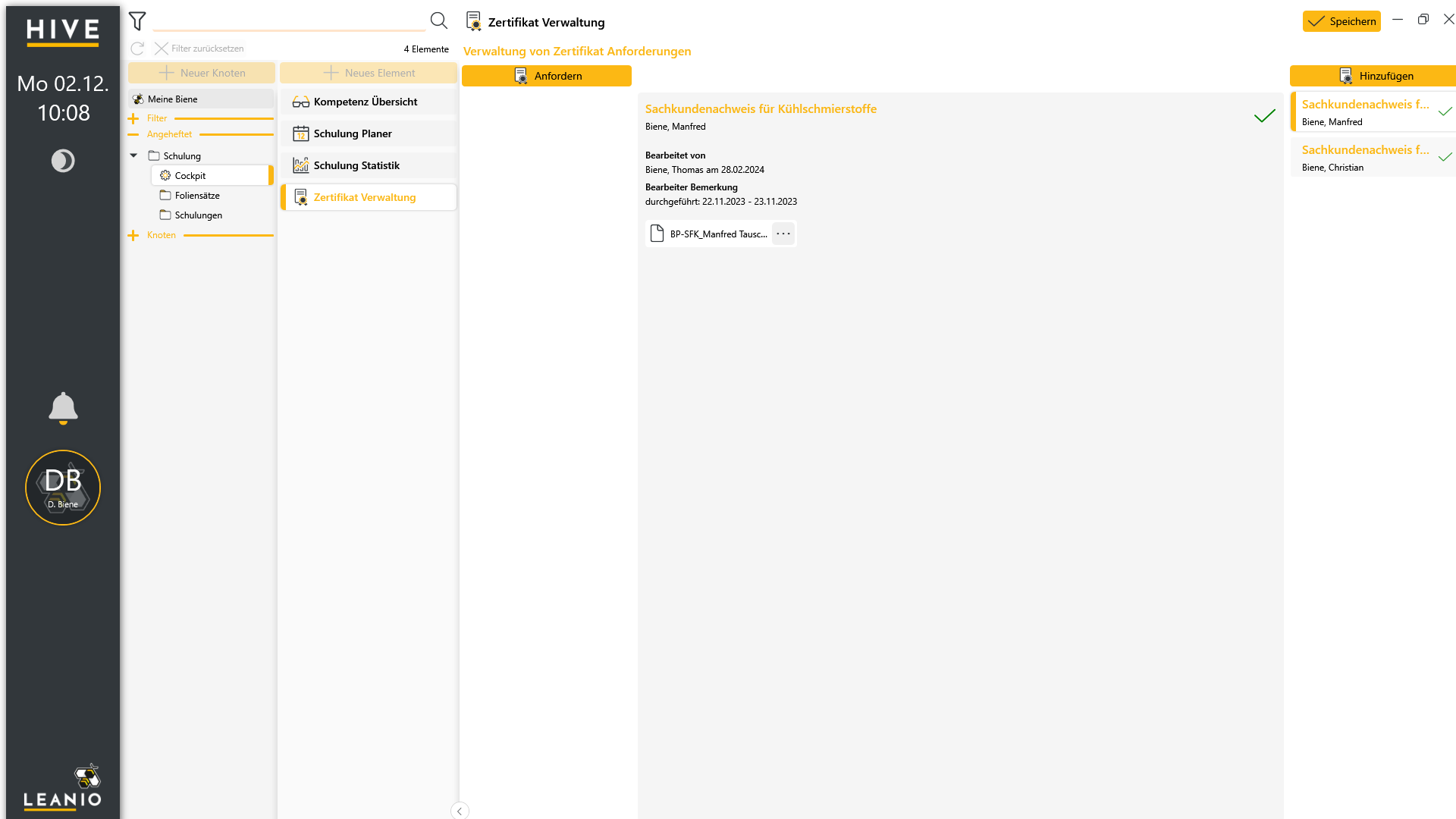This screenshot has width=1456, height=819.
Task: Open file options three-dots menu
Action: point(783,234)
